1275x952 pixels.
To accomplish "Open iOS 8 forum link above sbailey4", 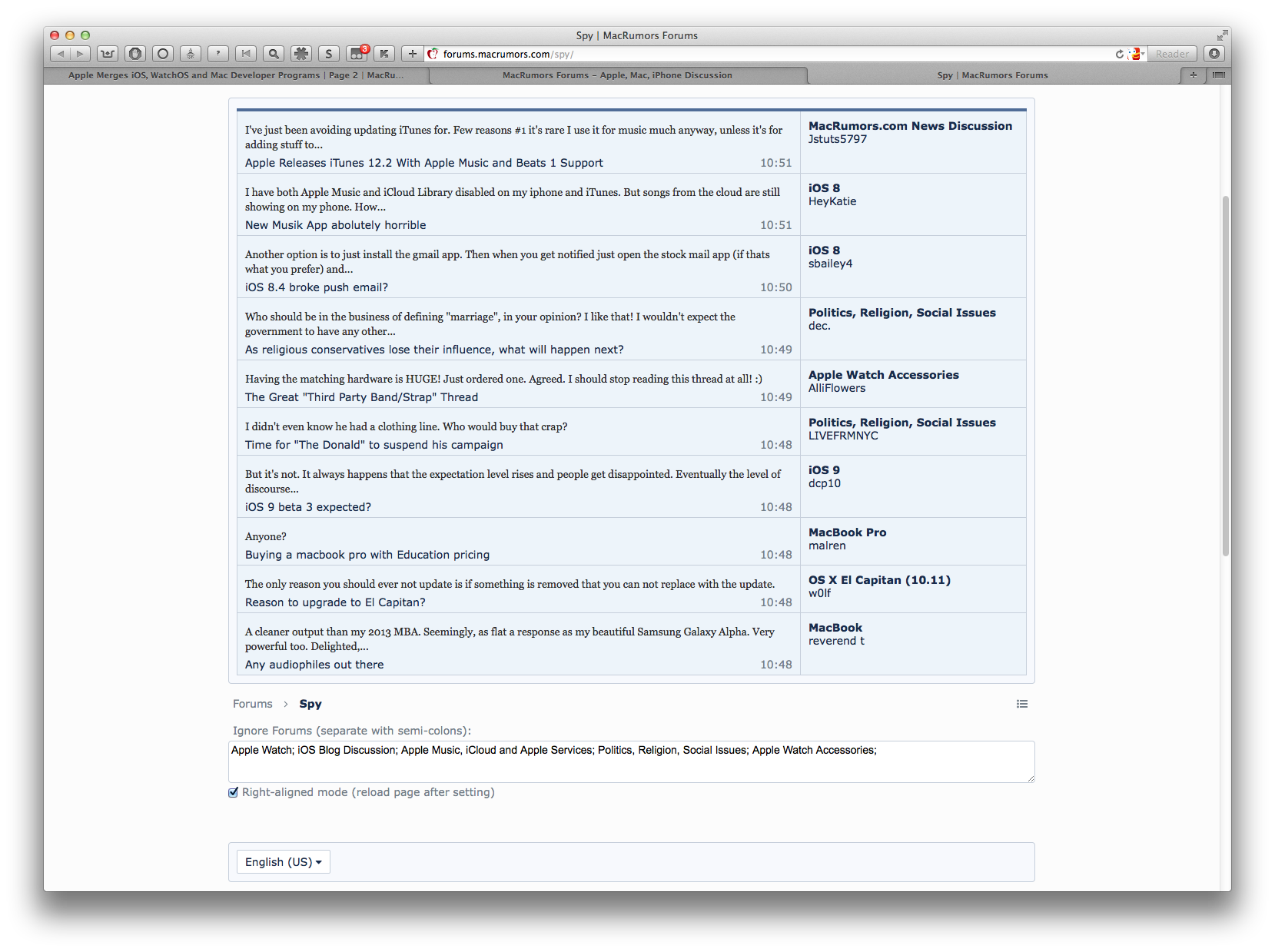I will point(824,250).
